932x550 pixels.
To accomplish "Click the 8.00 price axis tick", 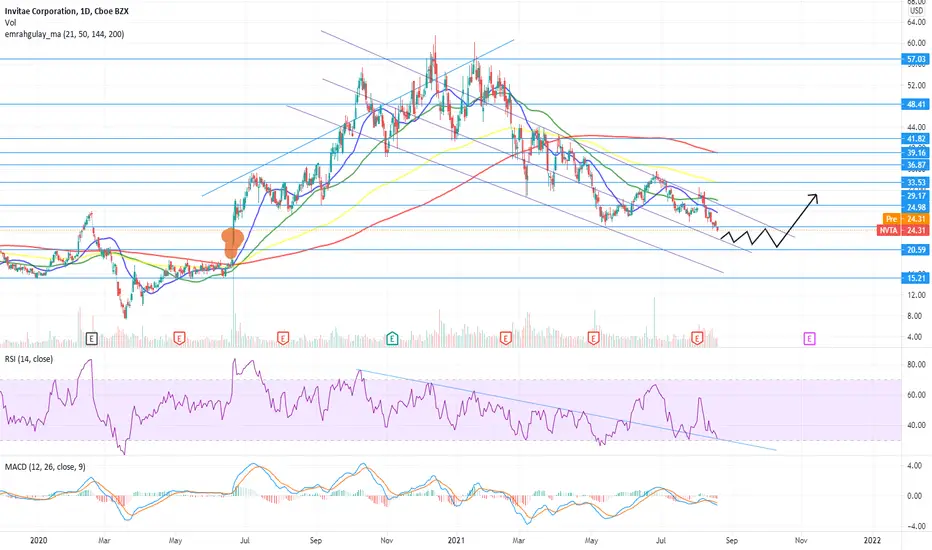I will click(916, 316).
